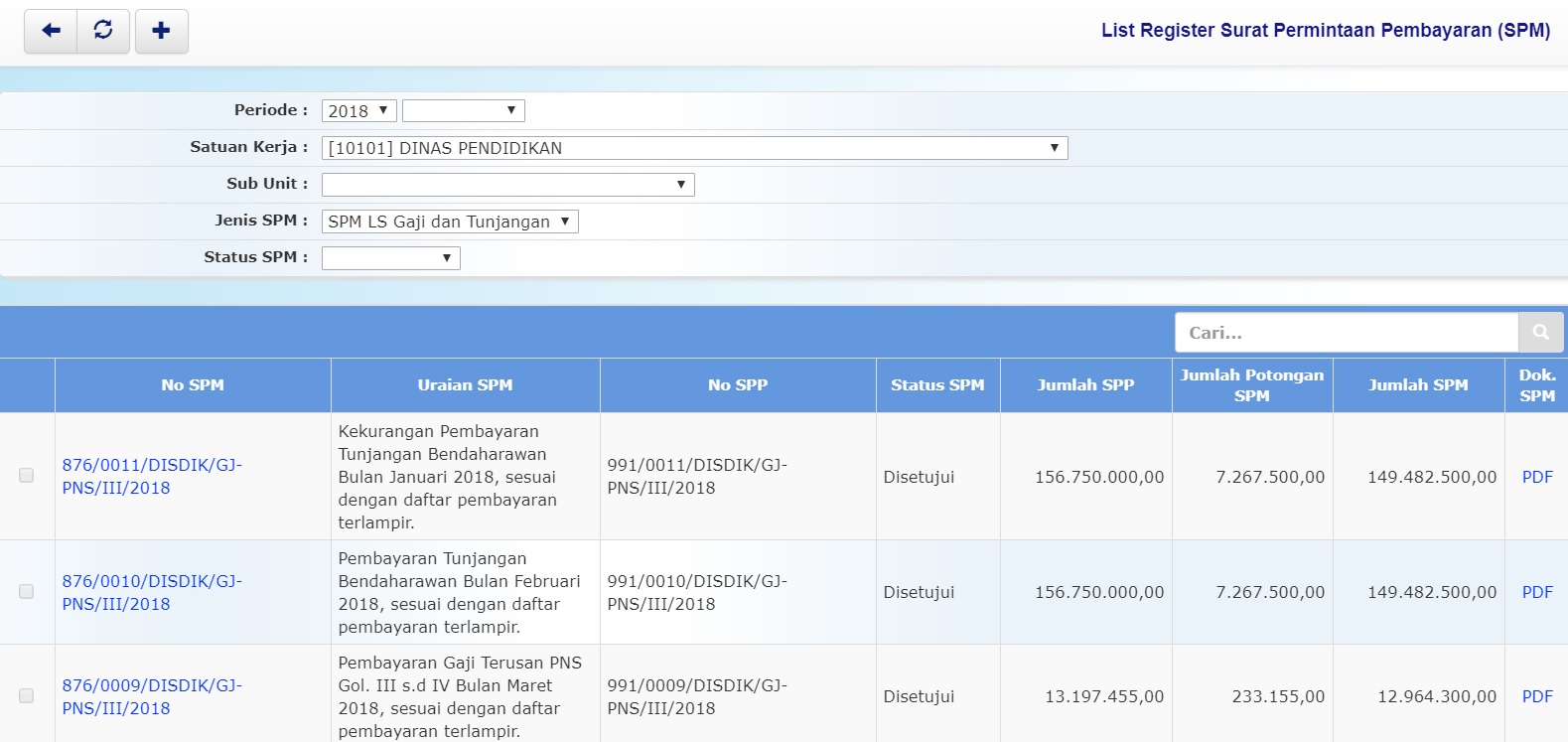Click the refresh icon button
This screenshot has height=742, width=1568.
pos(103,31)
